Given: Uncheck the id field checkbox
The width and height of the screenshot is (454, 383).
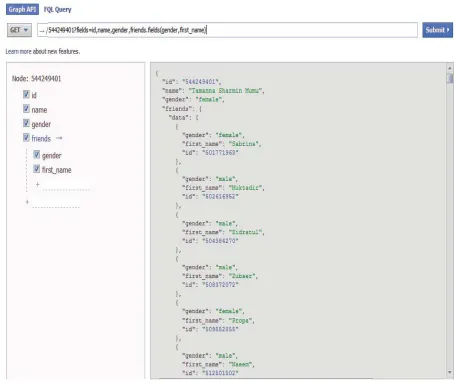Looking at the screenshot, I should coord(26,95).
